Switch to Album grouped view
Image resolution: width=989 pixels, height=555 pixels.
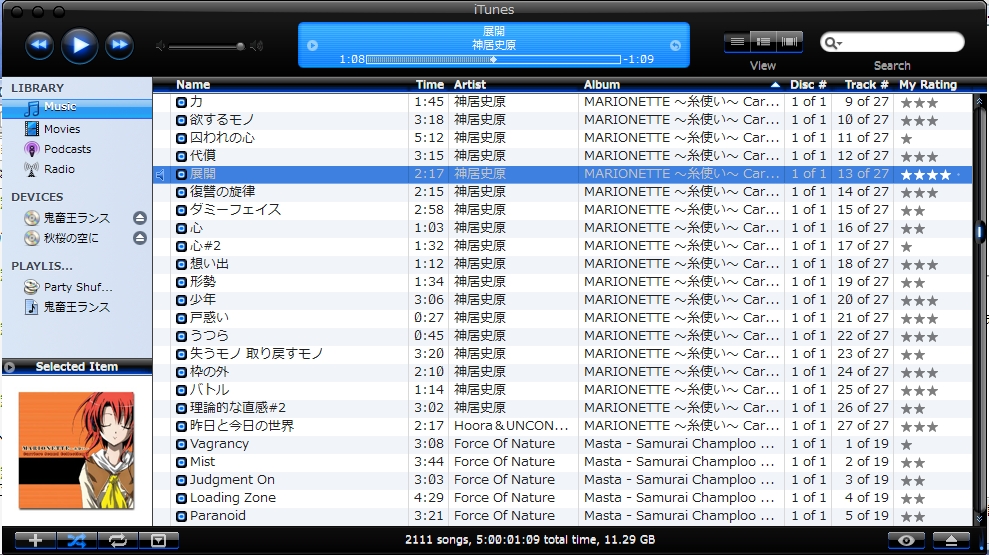[763, 42]
